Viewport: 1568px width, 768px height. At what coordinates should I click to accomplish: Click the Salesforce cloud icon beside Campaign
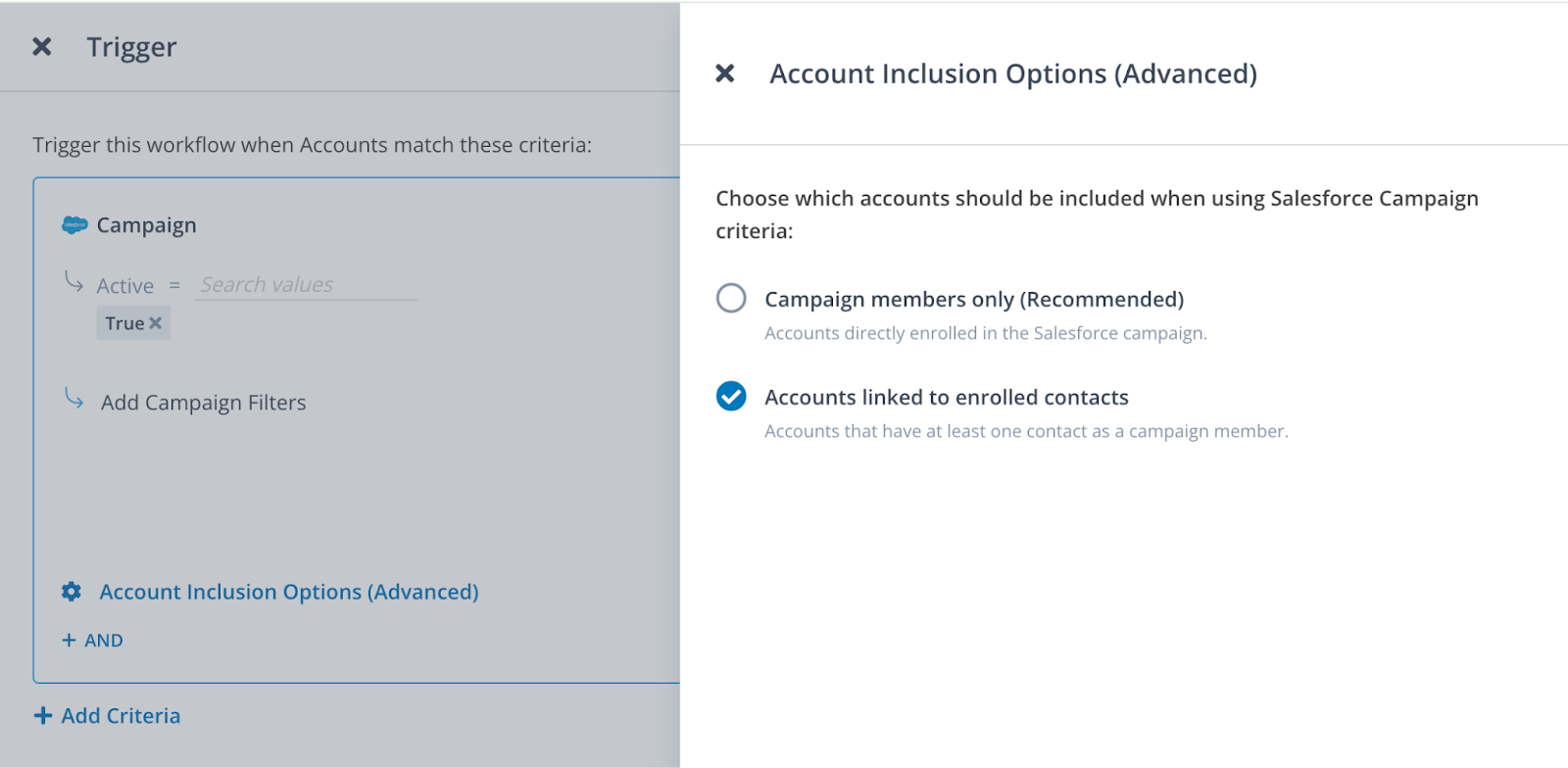tap(74, 225)
